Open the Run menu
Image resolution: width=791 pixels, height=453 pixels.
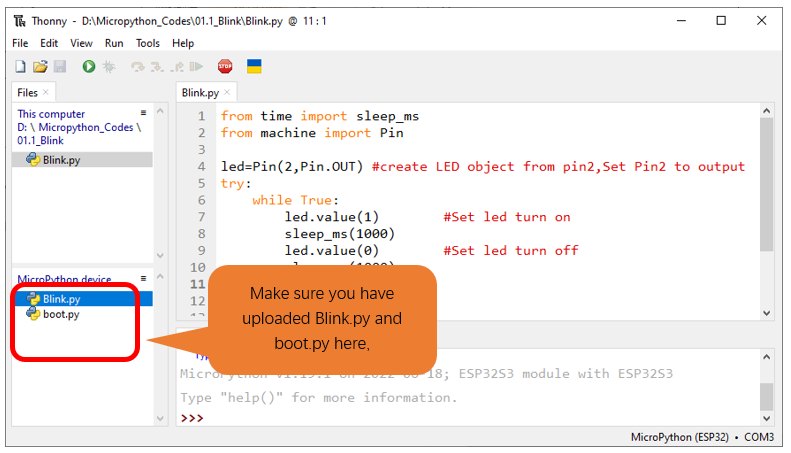[114, 43]
